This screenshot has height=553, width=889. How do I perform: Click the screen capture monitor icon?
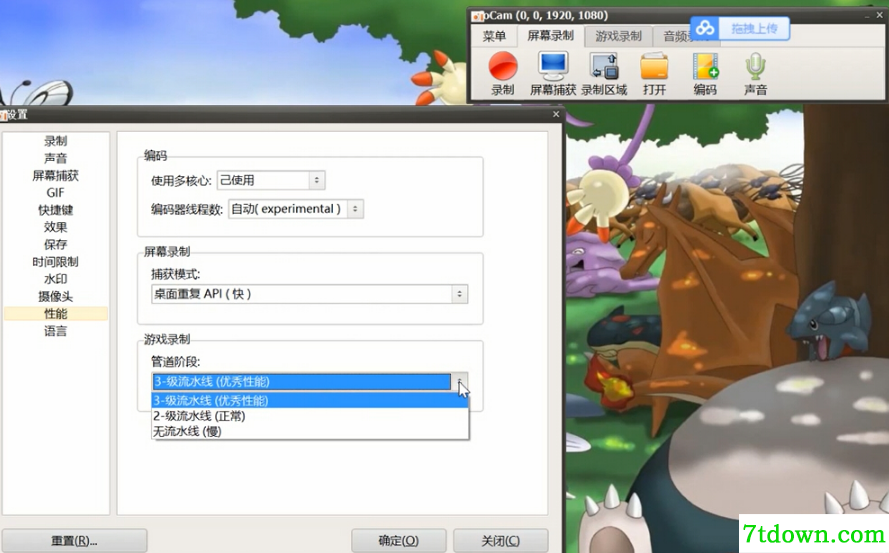tap(553, 73)
